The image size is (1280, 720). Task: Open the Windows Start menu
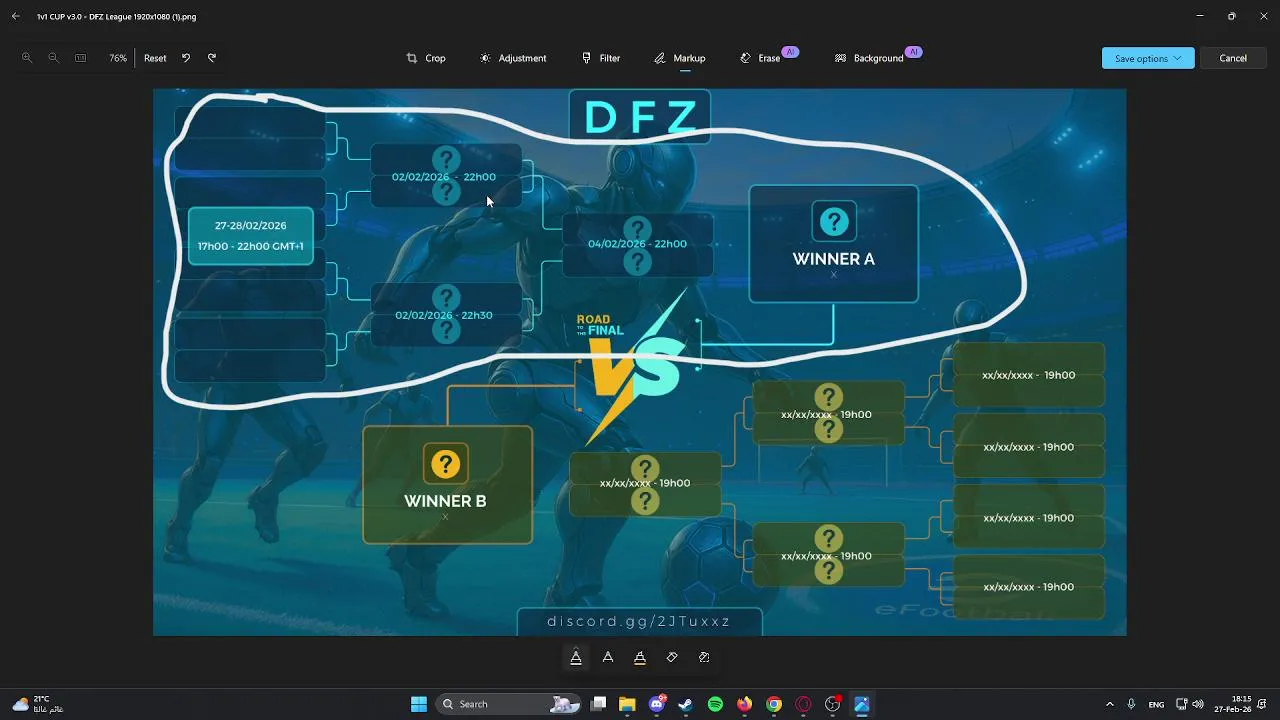[x=419, y=704]
